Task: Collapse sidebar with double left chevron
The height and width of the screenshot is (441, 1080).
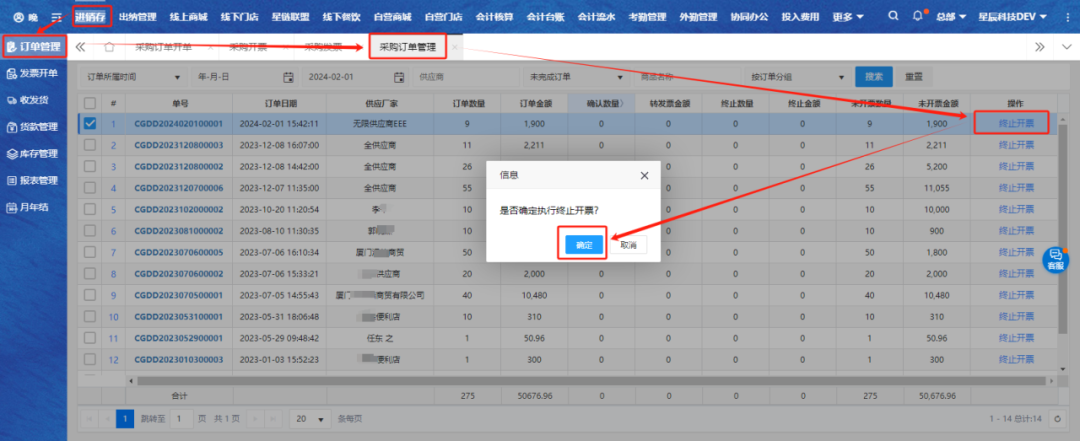Action: click(80, 47)
